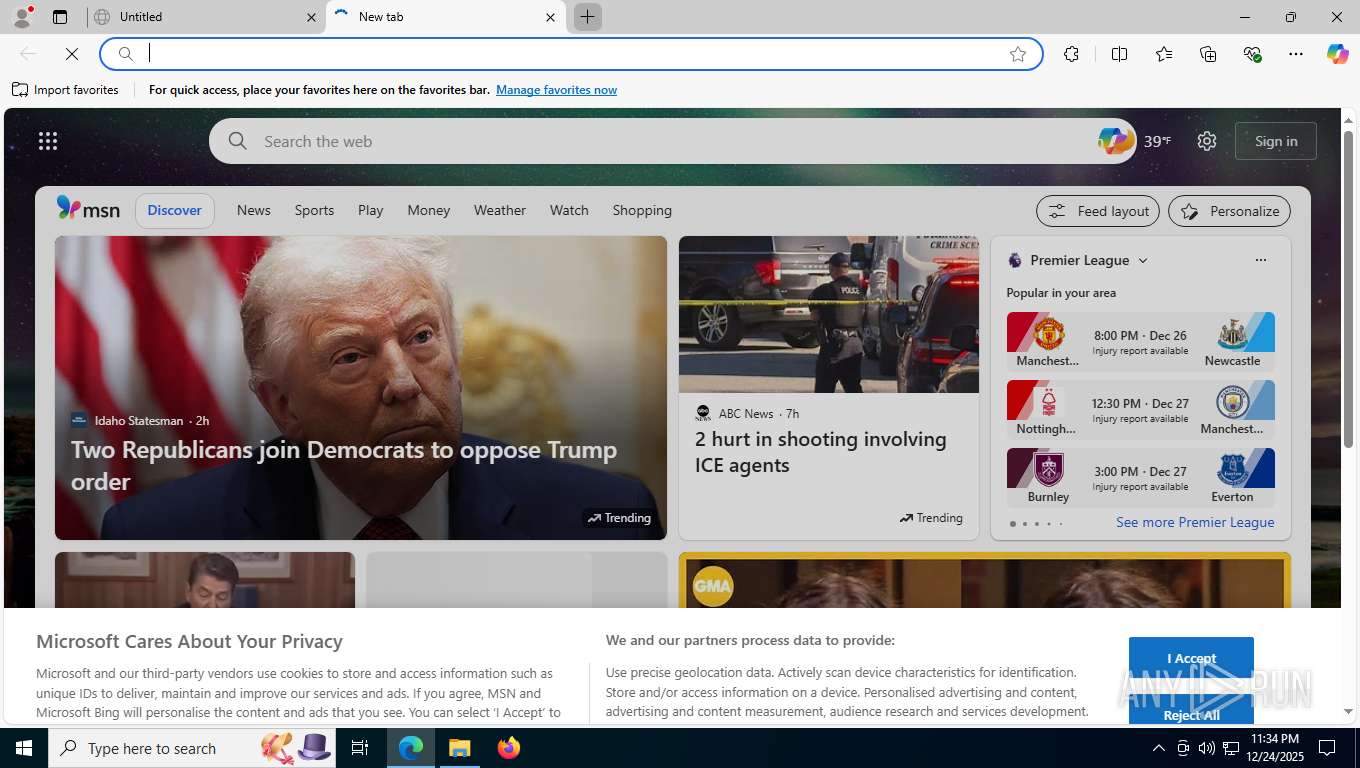Open network status tray icon
Screen dimensions: 1360x768
1230,748
